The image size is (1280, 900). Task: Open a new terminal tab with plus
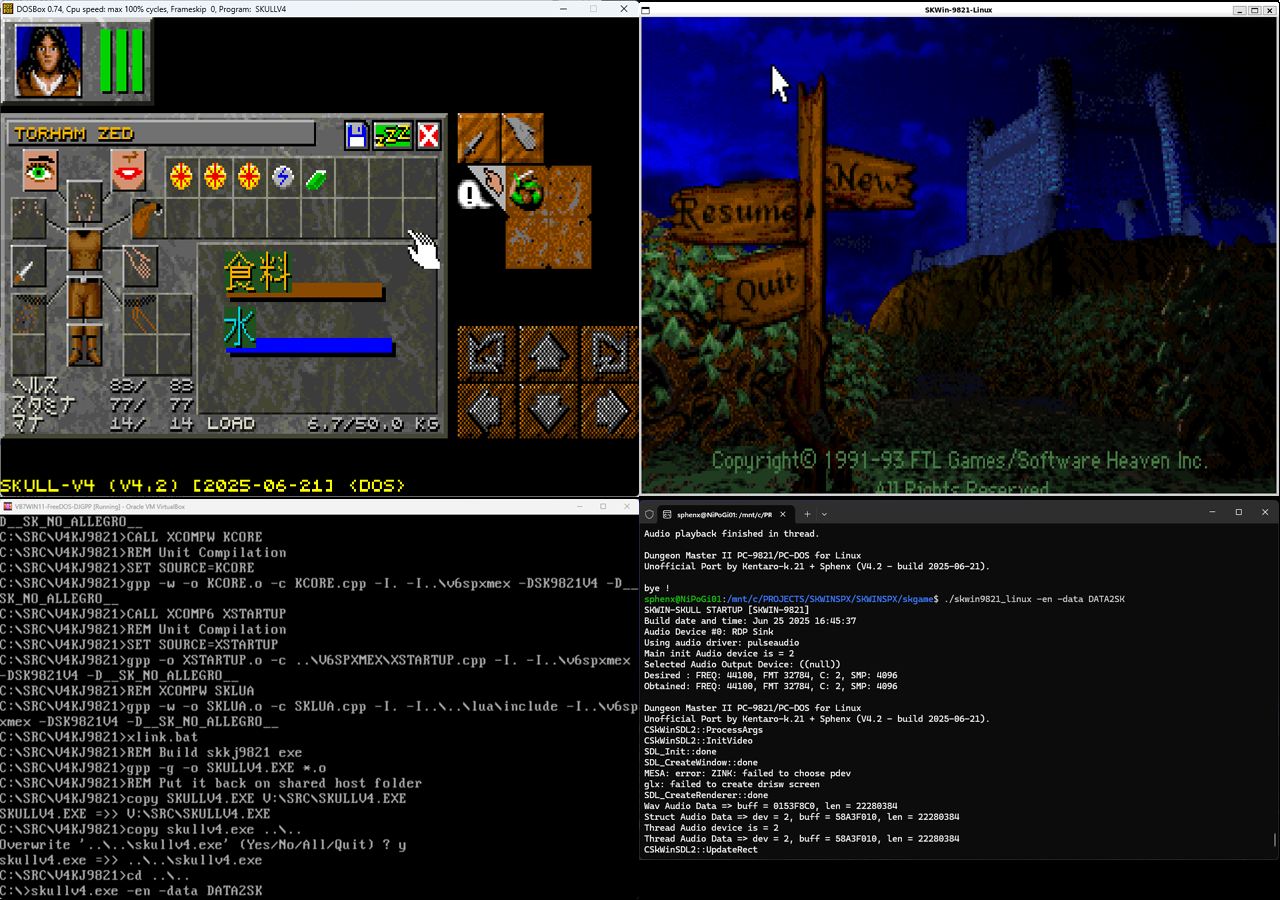807,513
